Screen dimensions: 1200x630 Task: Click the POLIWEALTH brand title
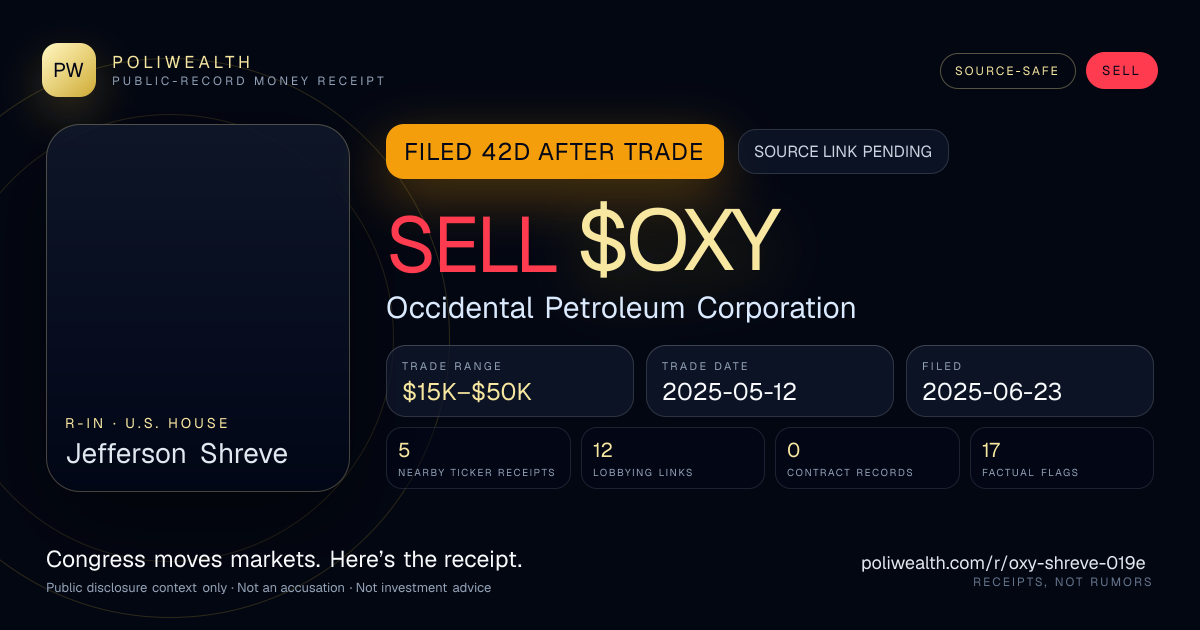coord(182,62)
